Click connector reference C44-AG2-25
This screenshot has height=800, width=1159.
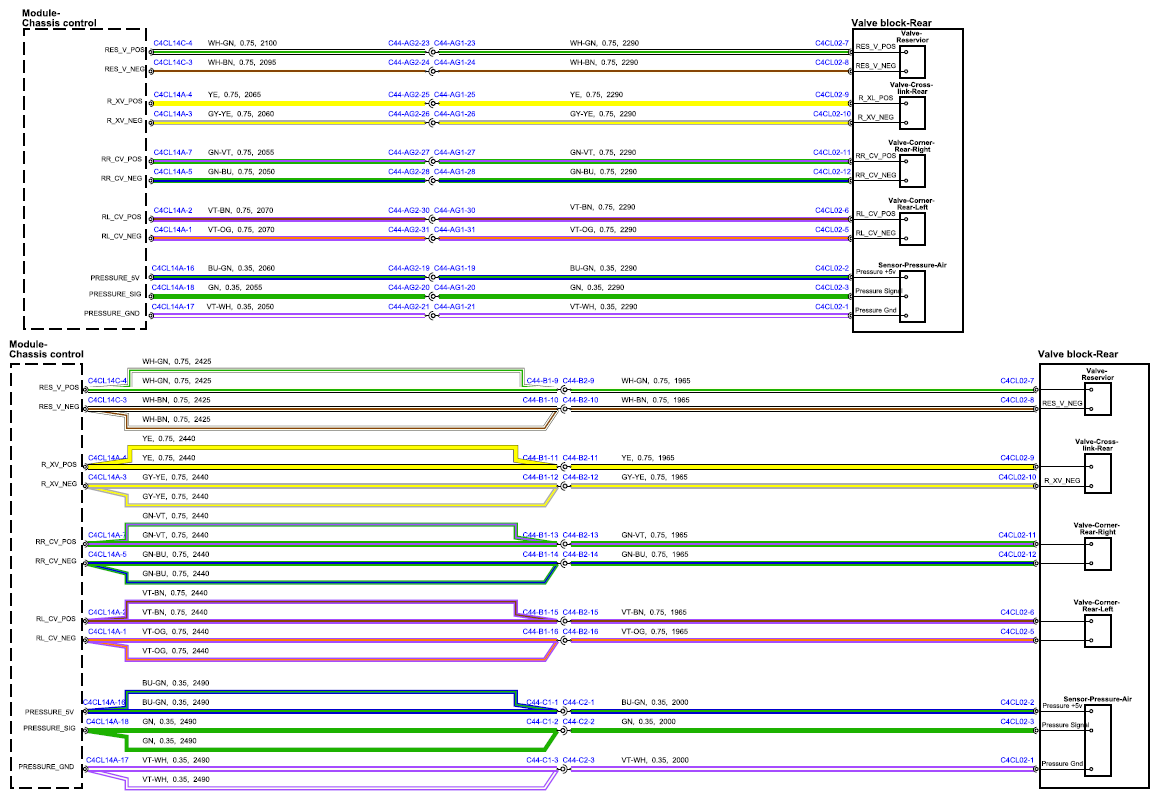pos(409,95)
